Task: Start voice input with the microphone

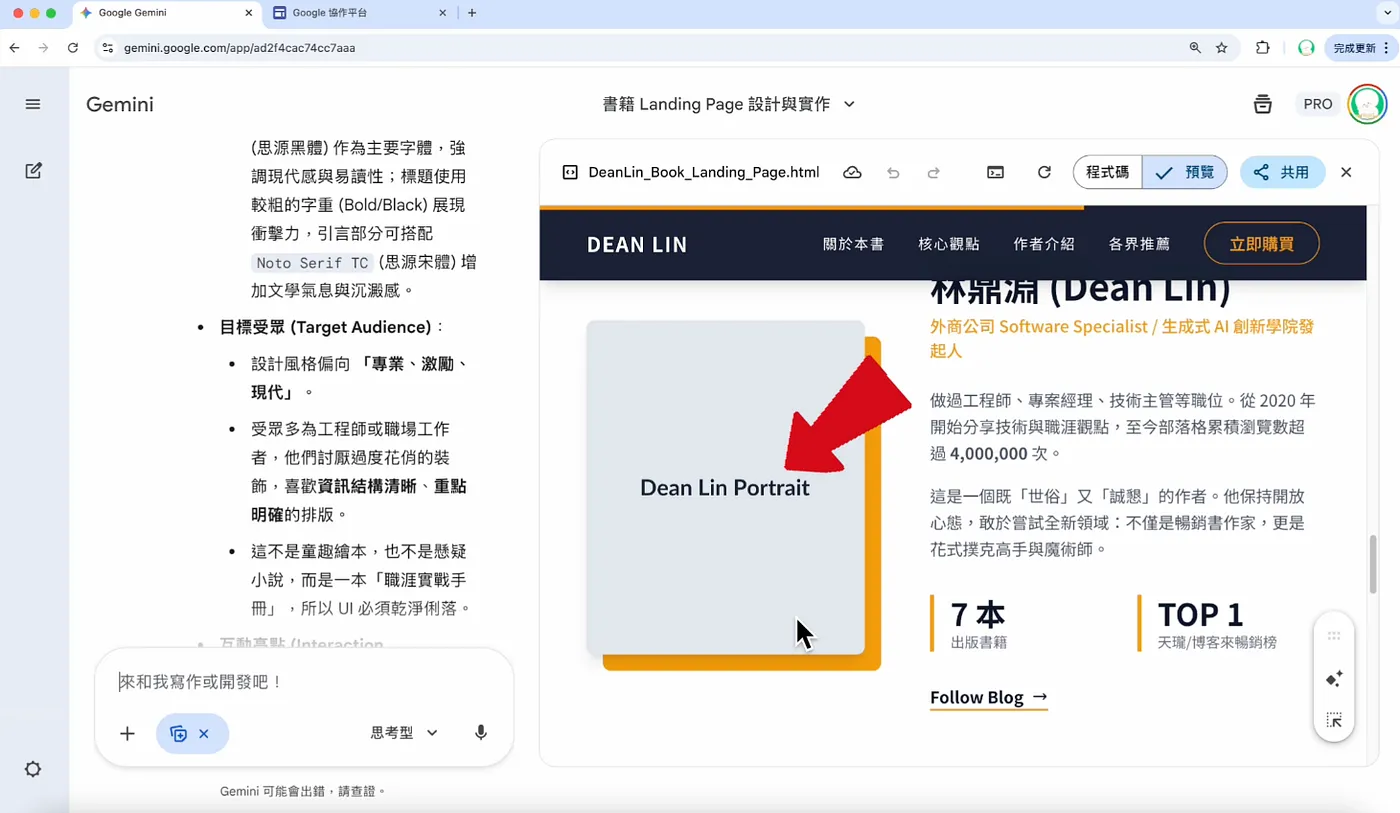Action: coord(481,733)
